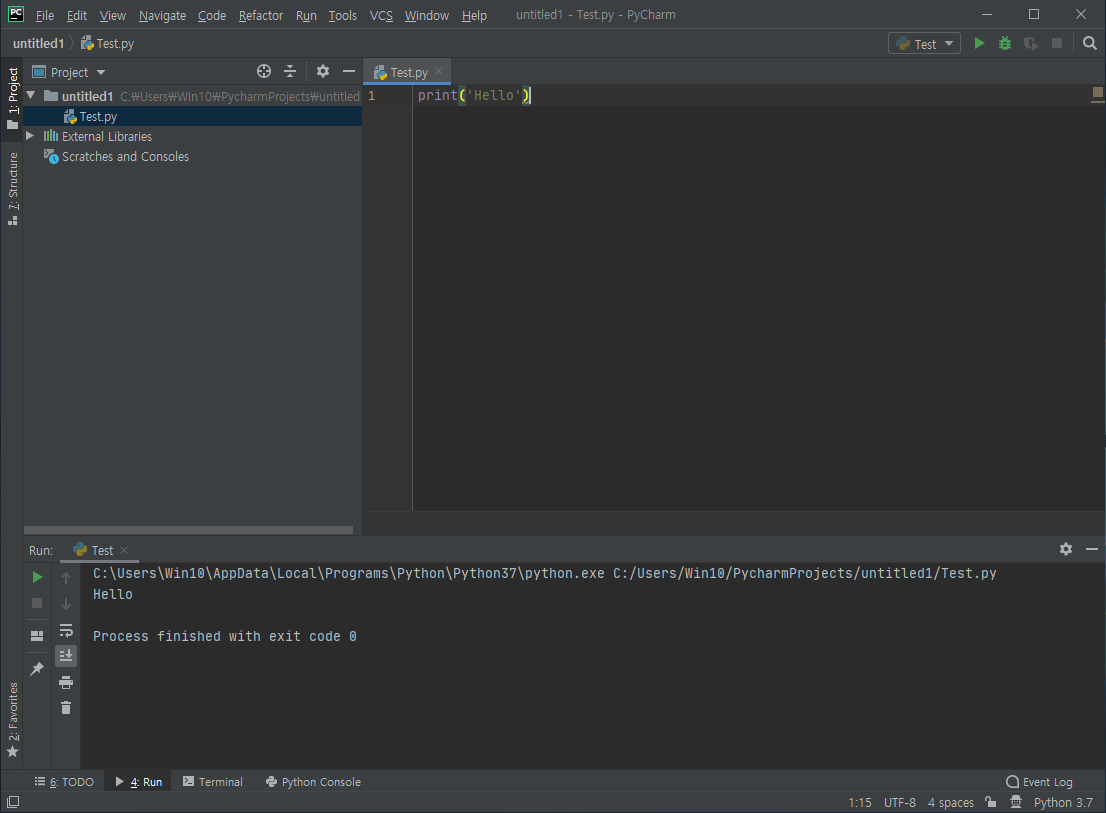Open the Python Console
Viewport: 1106px width, 813px height.
tap(313, 782)
